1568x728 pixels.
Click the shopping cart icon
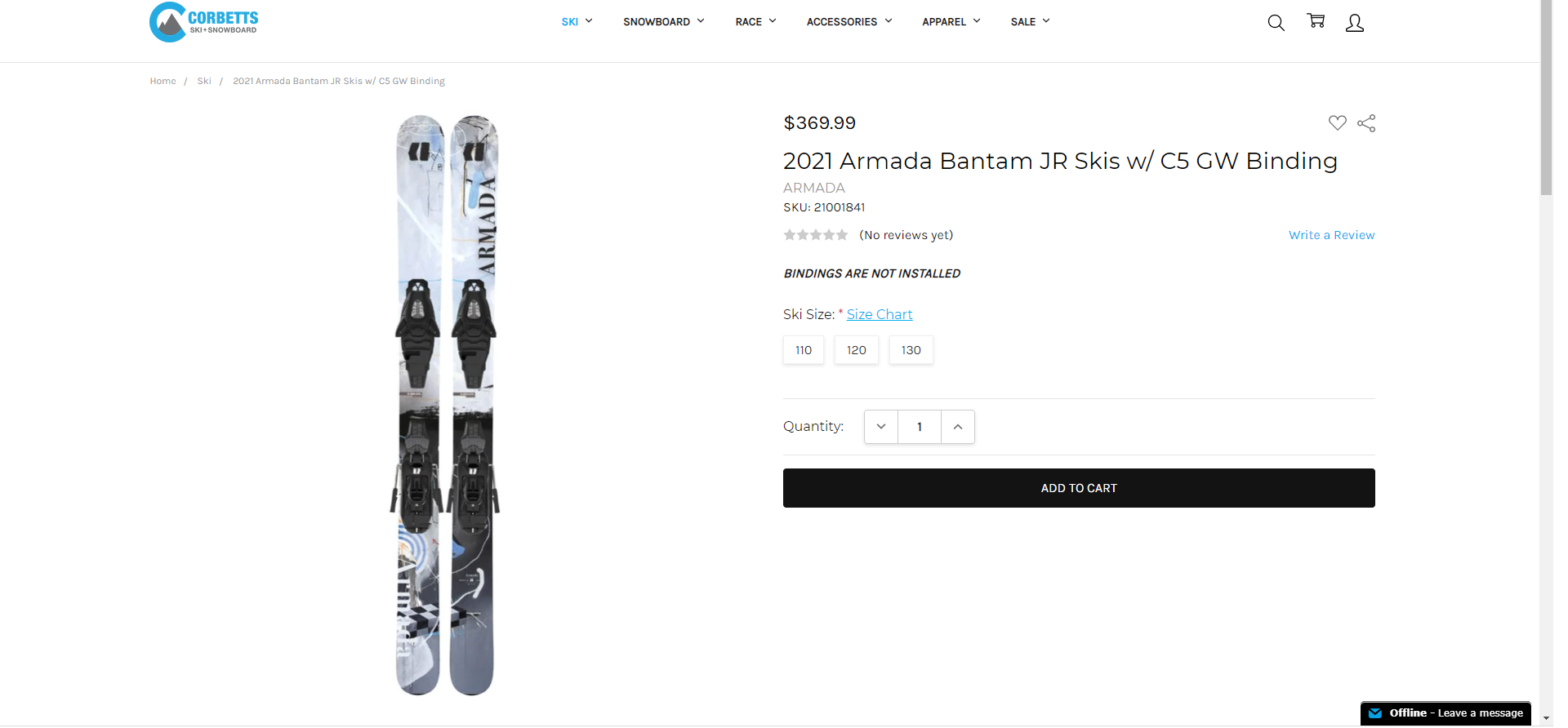pos(1315,22)
